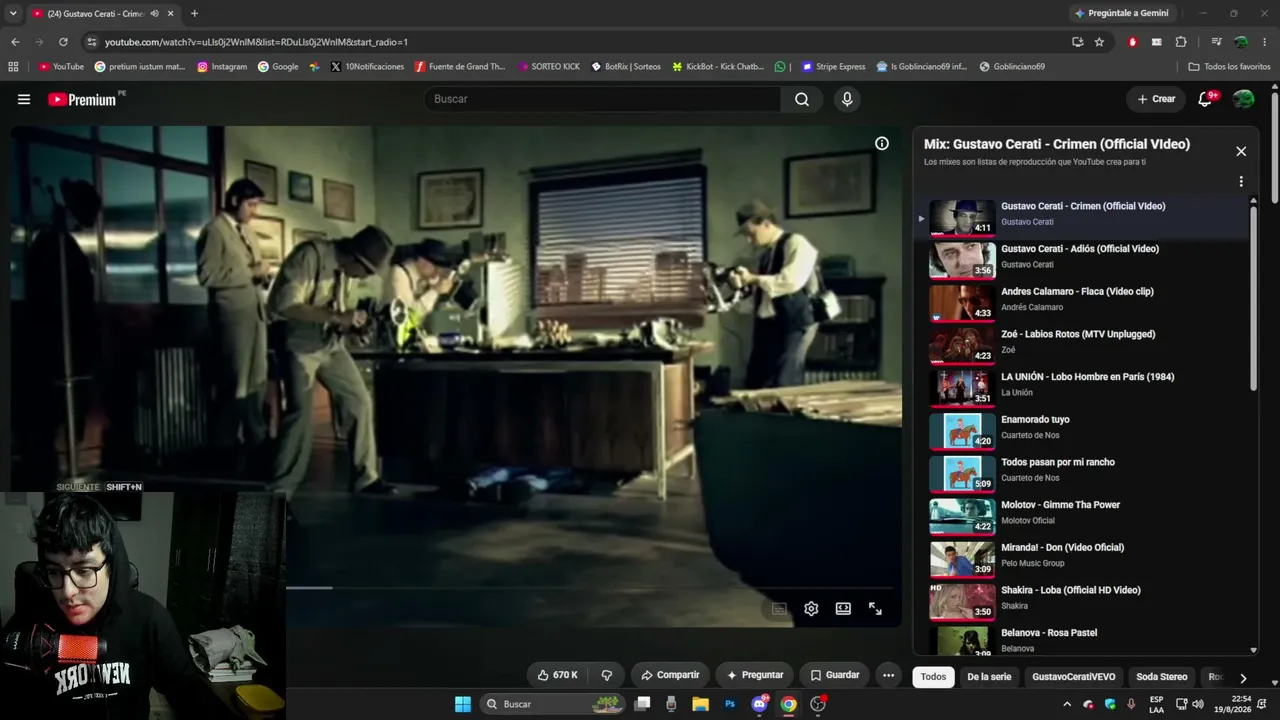Show more filter chips with the right arrow
Viewport: 1280px width, 720px height.
click(1243, 677)
